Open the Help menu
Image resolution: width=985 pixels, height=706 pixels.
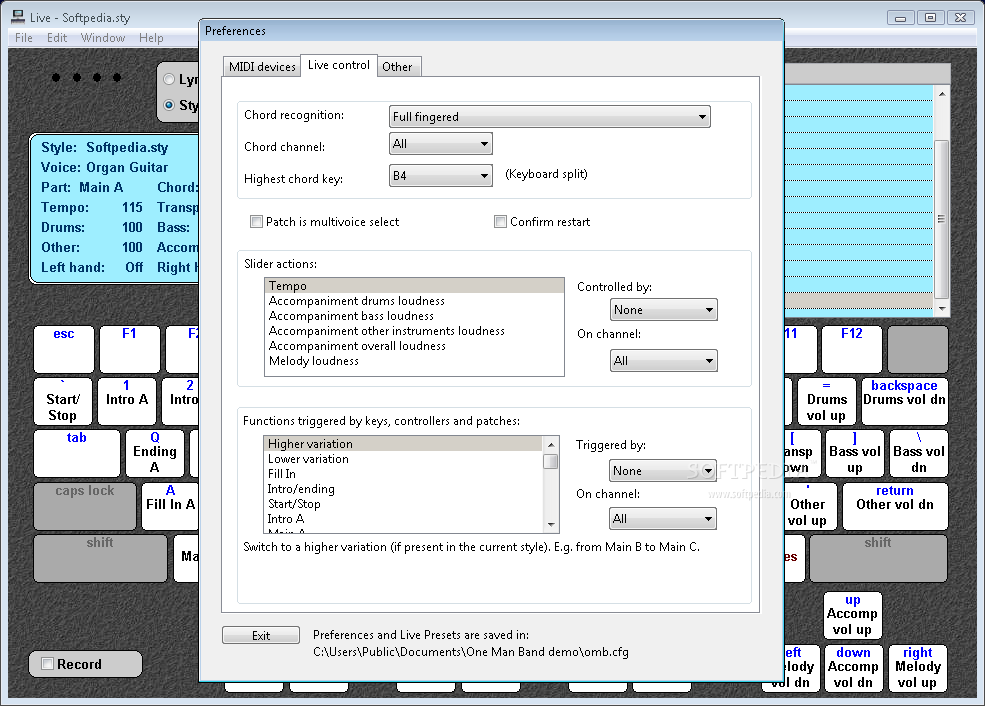coord(151,38)
